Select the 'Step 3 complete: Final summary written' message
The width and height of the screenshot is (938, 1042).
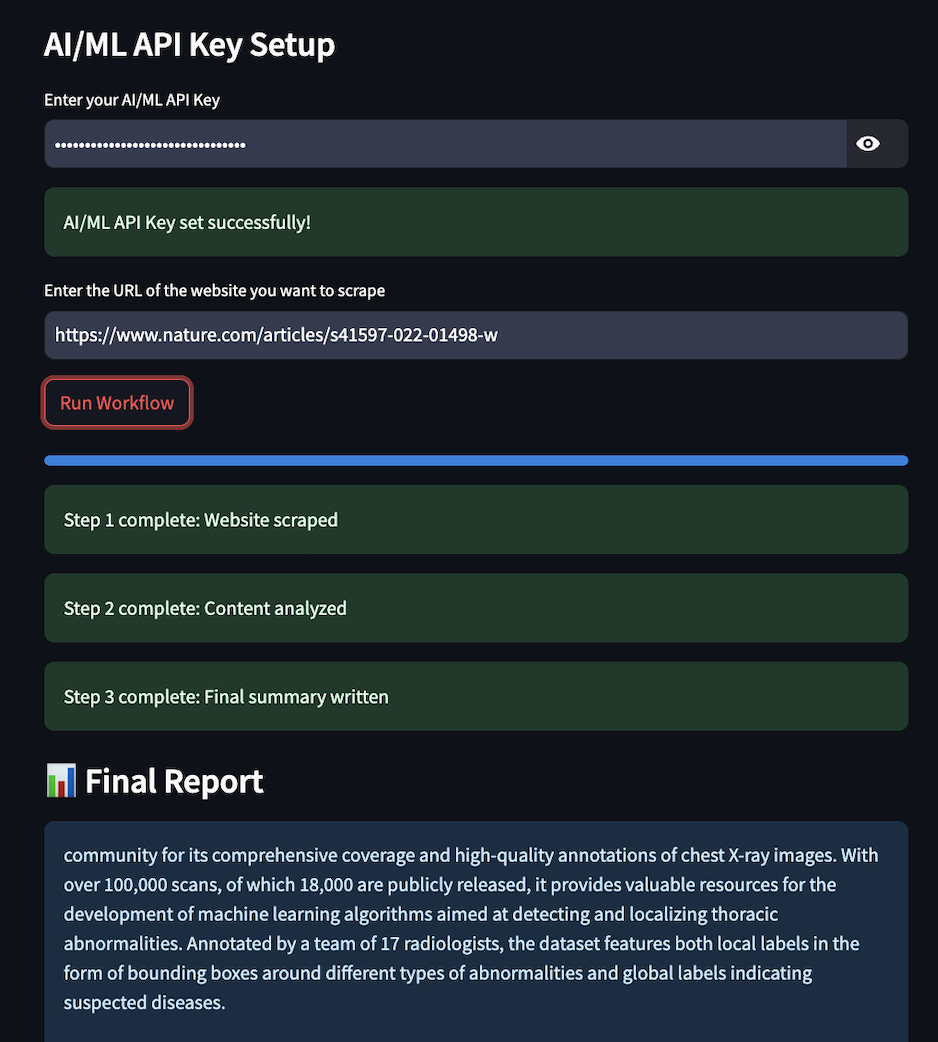pyautogui.click(x=476, y=696)
